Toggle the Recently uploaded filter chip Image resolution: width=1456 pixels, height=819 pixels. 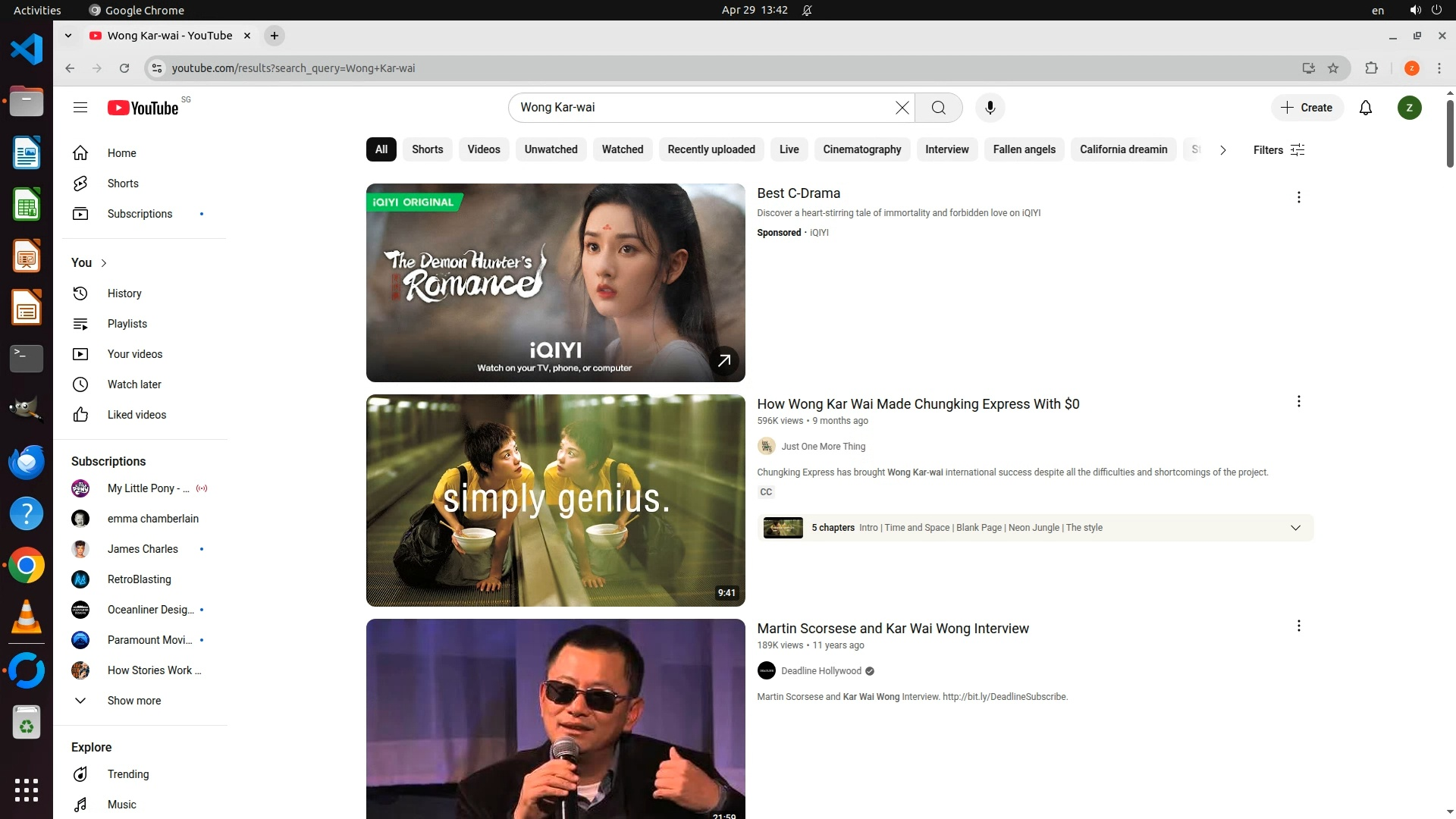click(711, 149)
